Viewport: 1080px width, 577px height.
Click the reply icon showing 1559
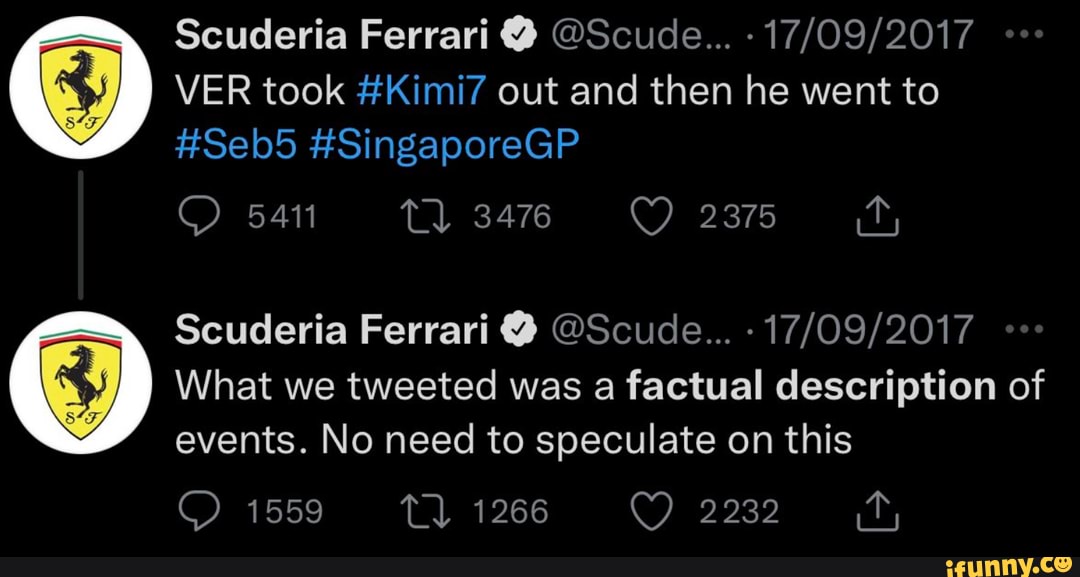[201, 509]
